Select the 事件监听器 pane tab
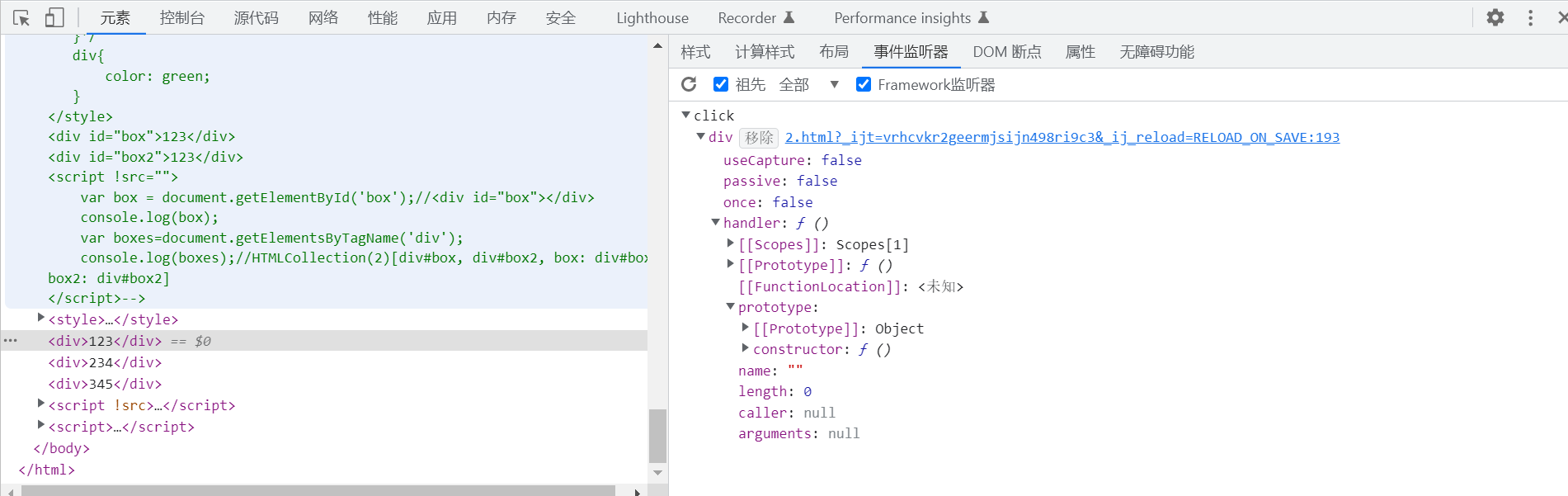1568x496 pixels. click(911, 52)
